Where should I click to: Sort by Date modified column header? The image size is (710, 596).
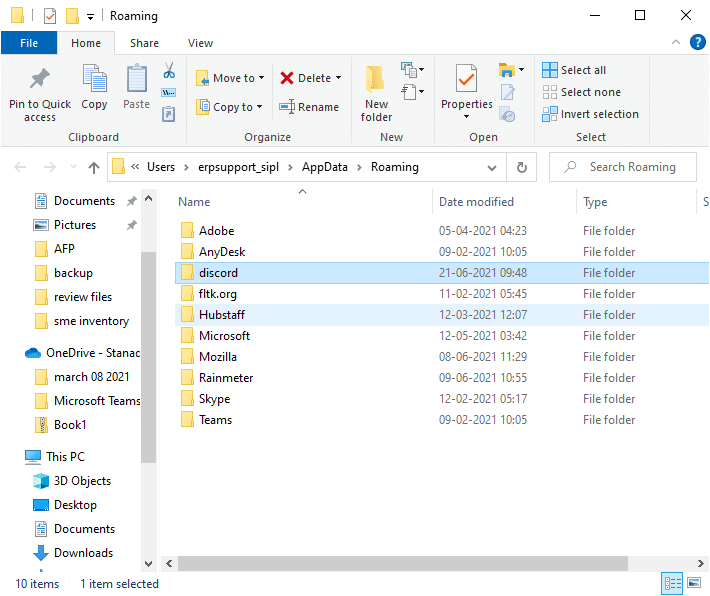pos(476,202)
